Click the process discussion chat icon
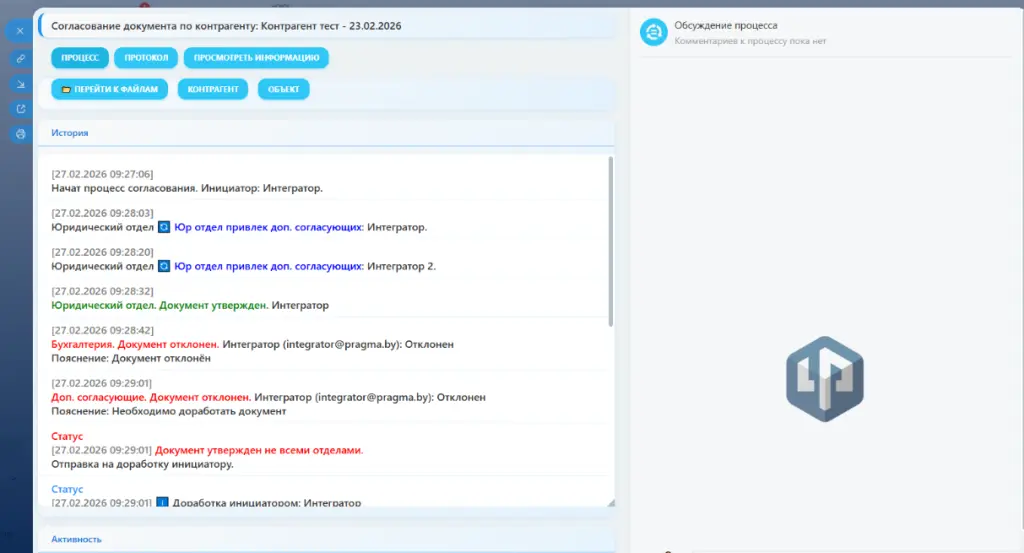Viewport: 1024px width, 553px height. point(654,32)
